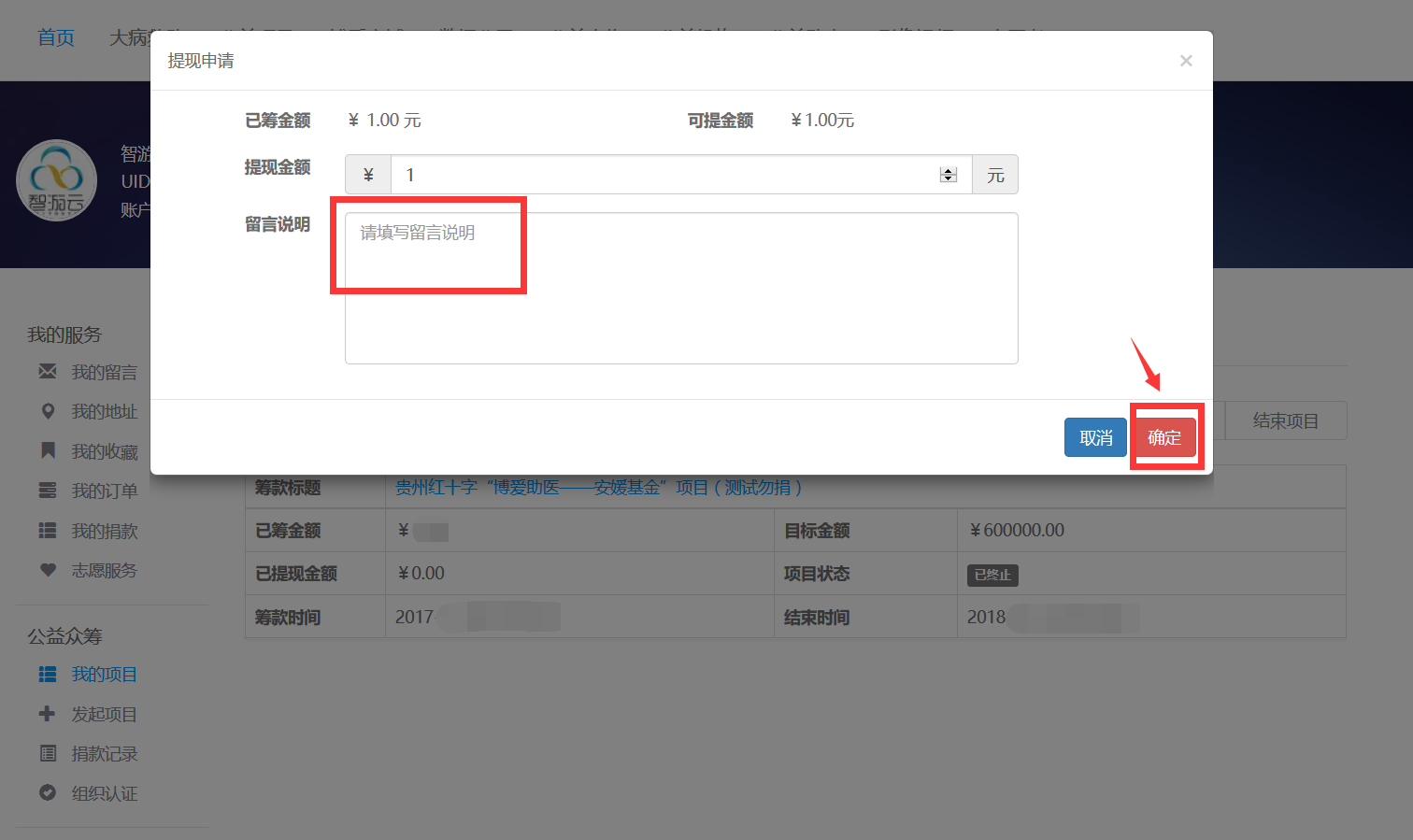Click the 智游云 avatar logo

[x=56, y=180]
